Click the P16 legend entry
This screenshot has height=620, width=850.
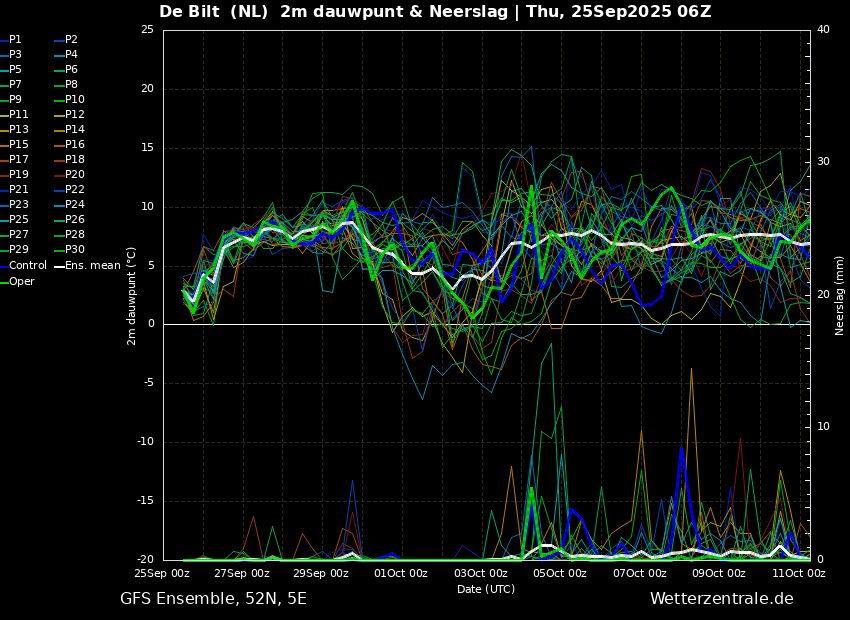pyautogui.click(x=69, y=144)
